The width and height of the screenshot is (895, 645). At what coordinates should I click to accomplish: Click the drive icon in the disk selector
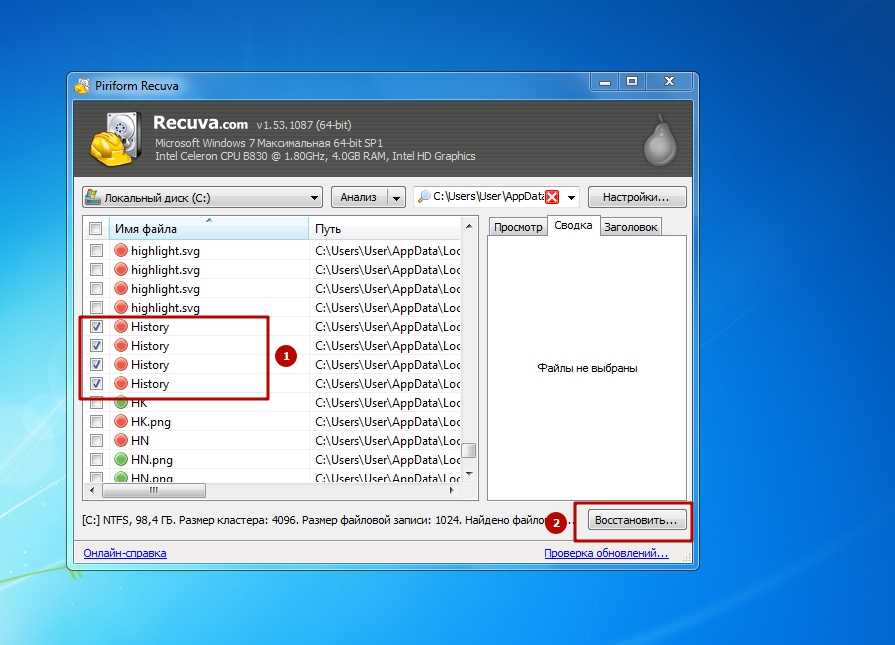pos(92,197)
